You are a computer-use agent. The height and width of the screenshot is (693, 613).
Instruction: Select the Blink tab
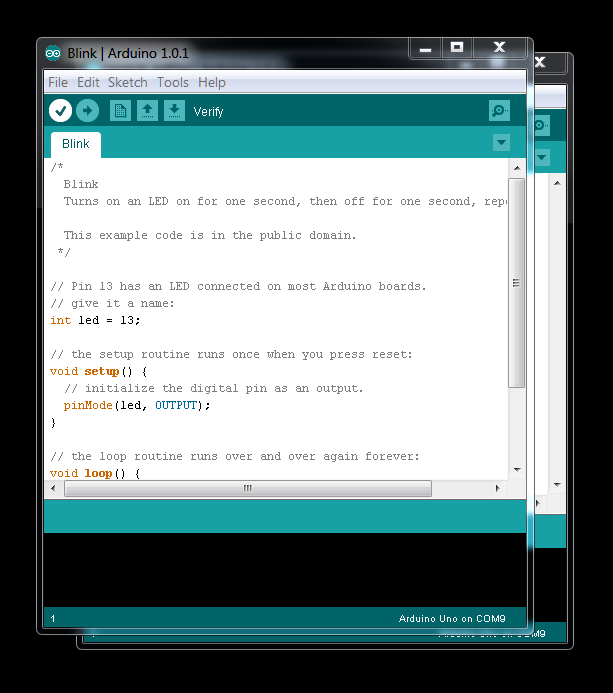point(76,145)
